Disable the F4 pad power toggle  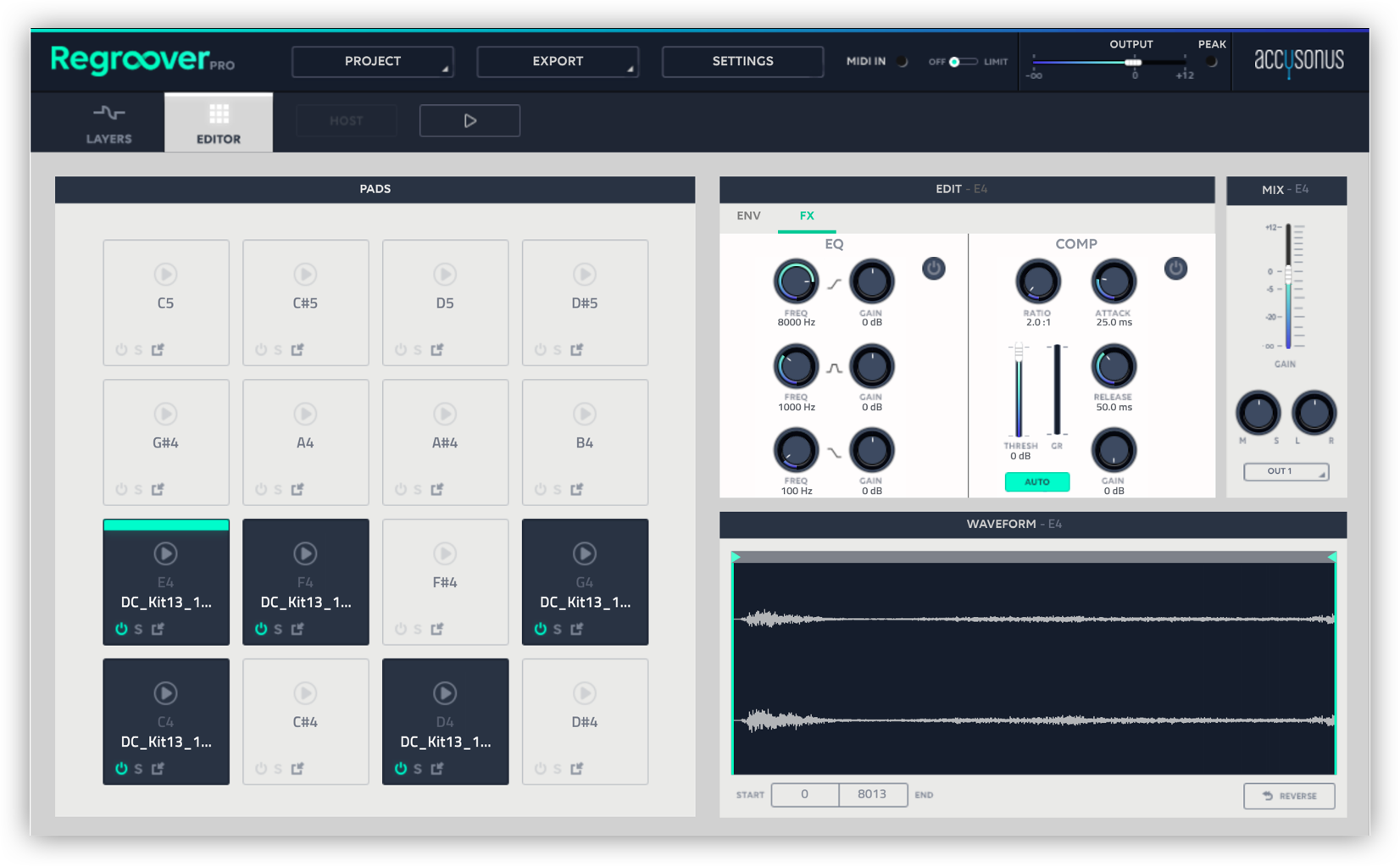tap(261, 629)
